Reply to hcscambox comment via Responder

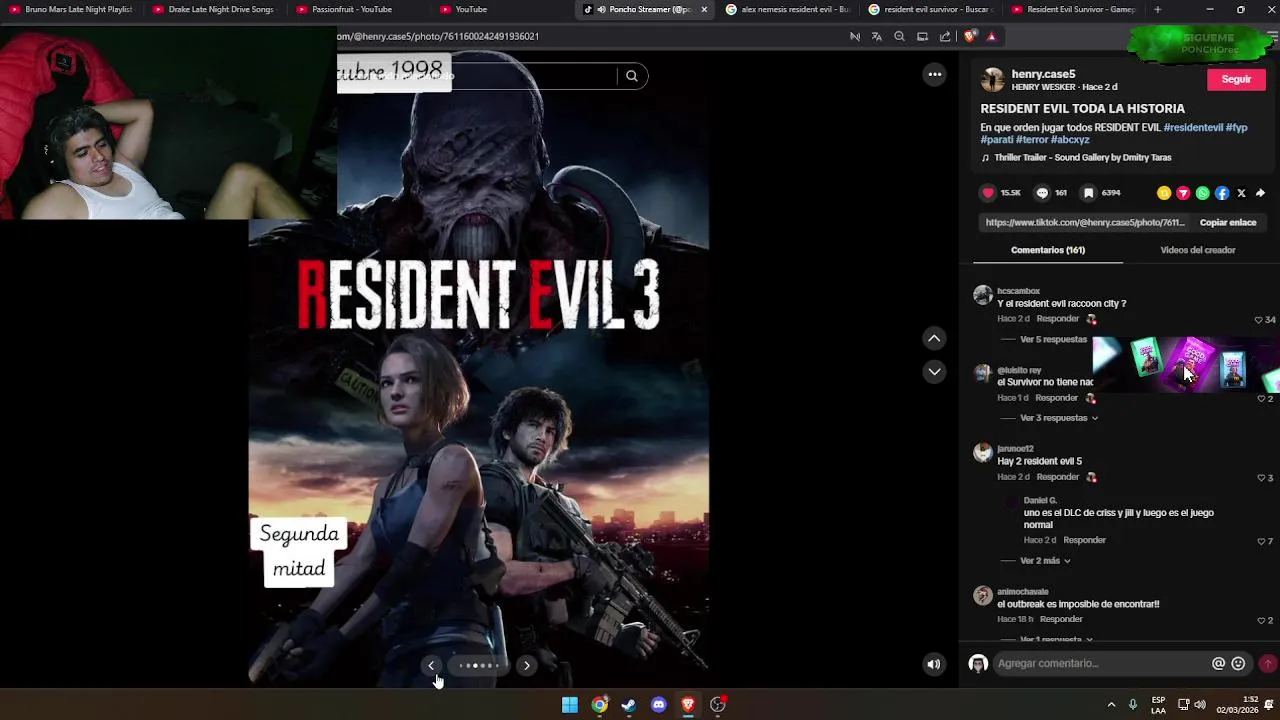1057,319
